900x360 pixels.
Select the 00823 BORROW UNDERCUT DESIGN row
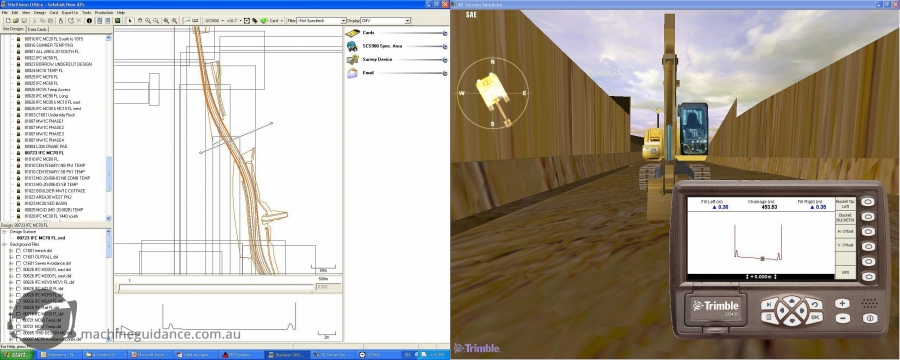58,64
